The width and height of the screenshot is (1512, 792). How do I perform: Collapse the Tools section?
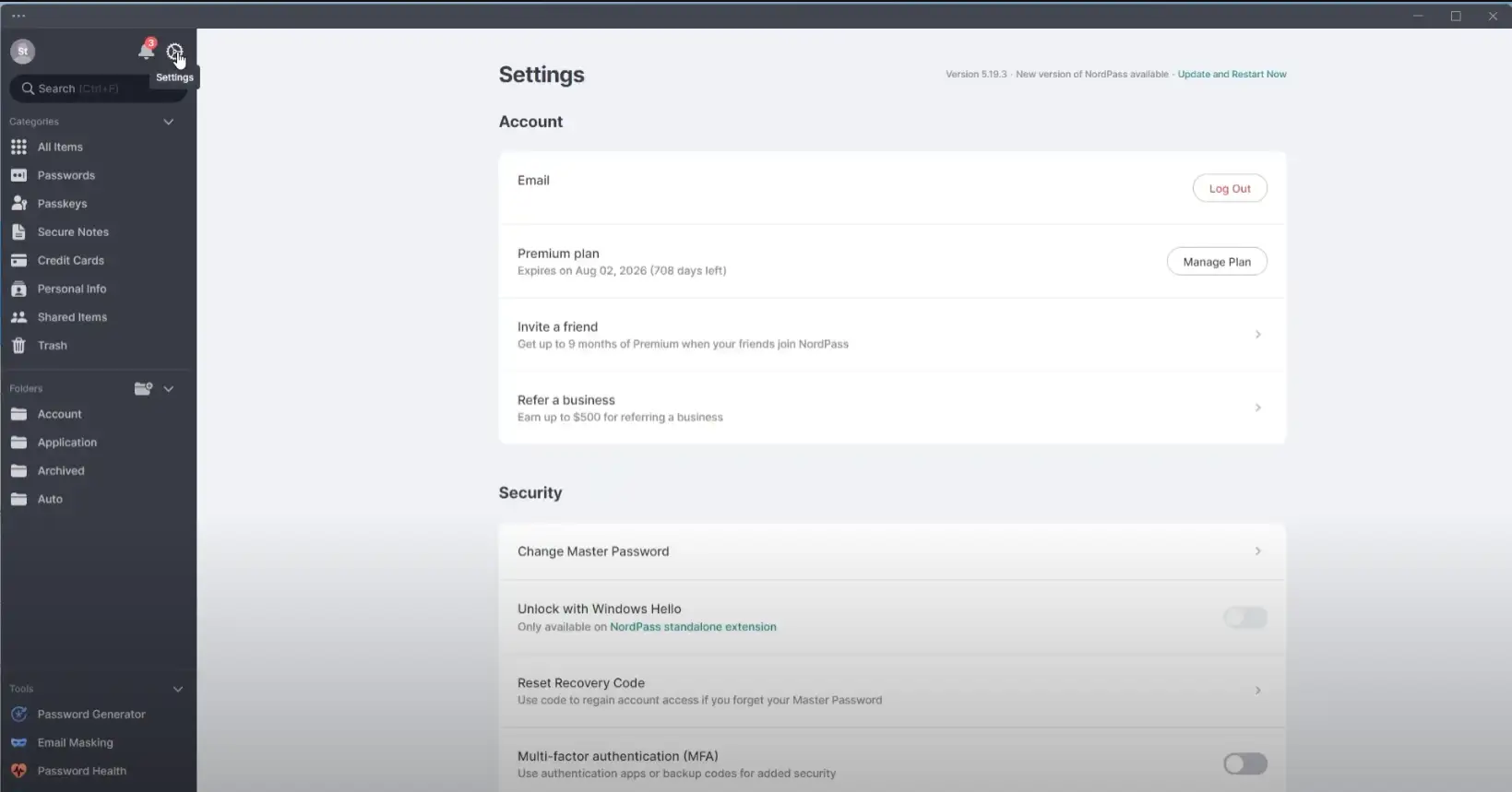coord(178,690)
